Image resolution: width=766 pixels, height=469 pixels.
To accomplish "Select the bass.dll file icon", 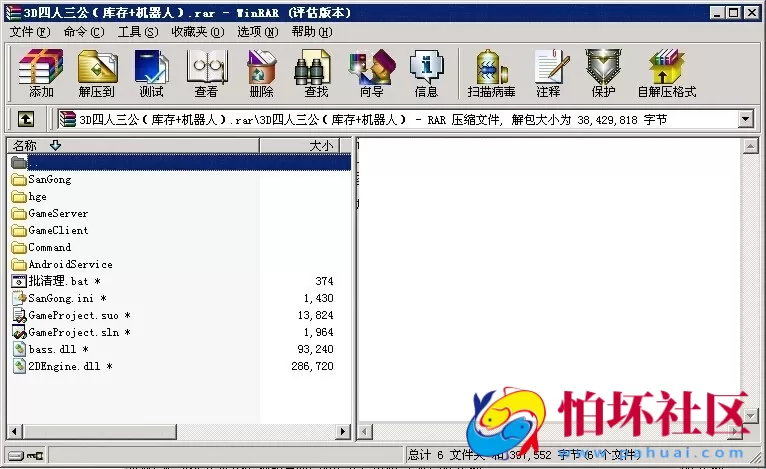I will coord(19,349).
